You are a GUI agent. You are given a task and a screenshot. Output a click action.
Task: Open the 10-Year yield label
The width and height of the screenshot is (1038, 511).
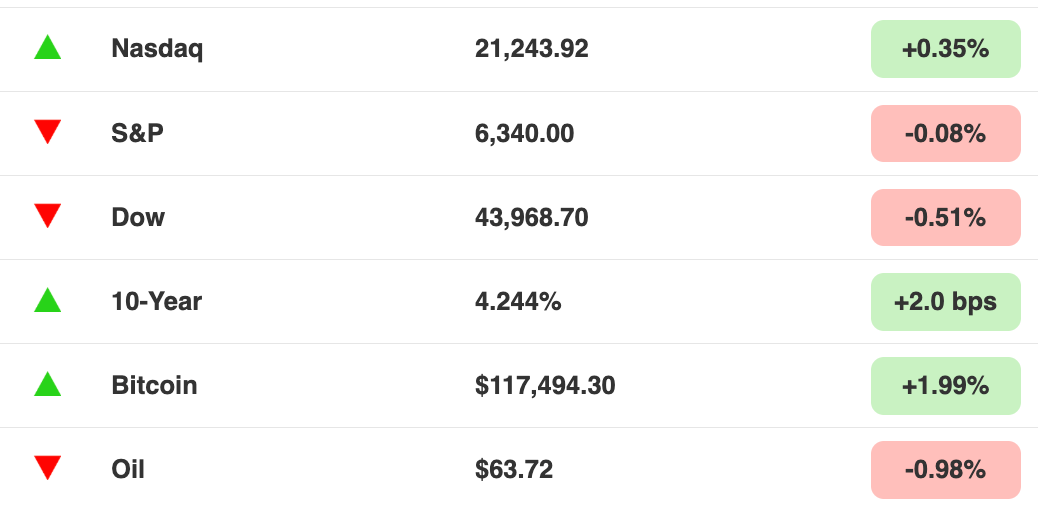click(156, 301)
